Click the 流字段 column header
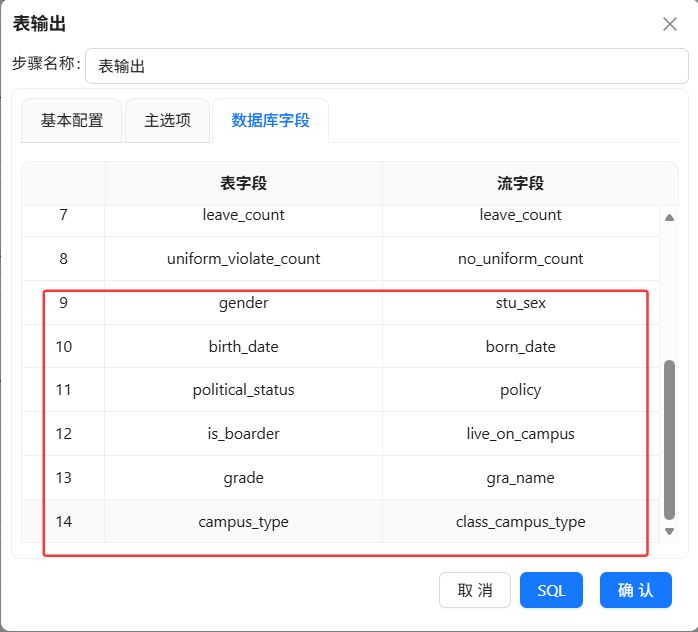The image size is (698, 632). click(x=520, y=183)
